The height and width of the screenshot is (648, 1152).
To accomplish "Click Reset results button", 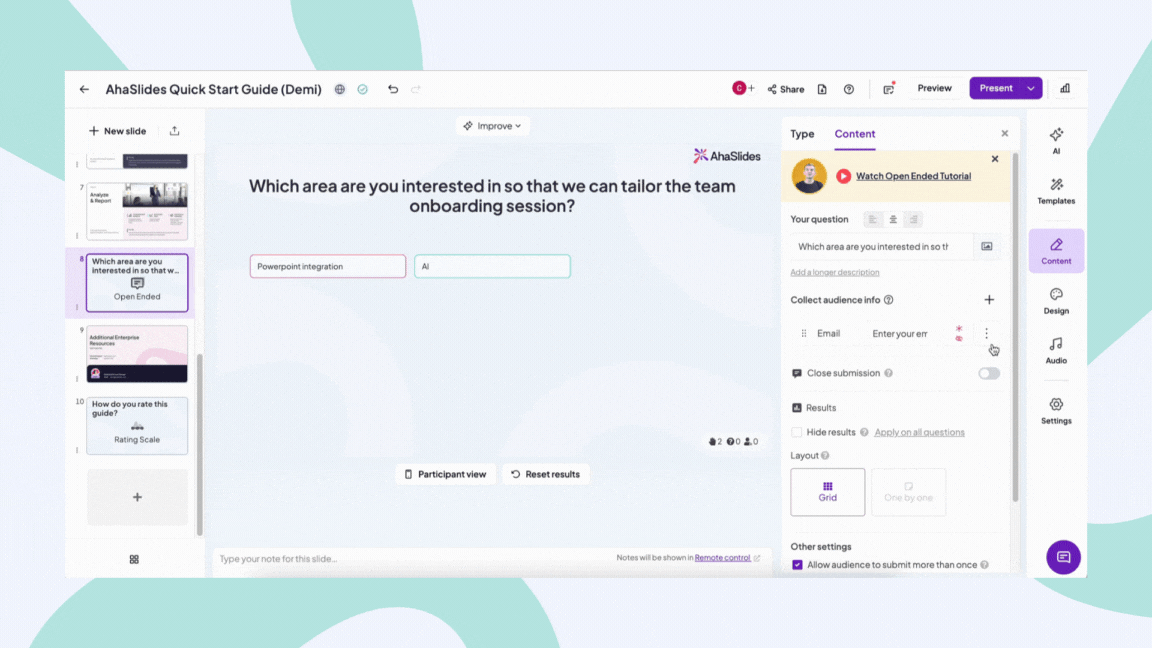I will click(x=545, y=474).
